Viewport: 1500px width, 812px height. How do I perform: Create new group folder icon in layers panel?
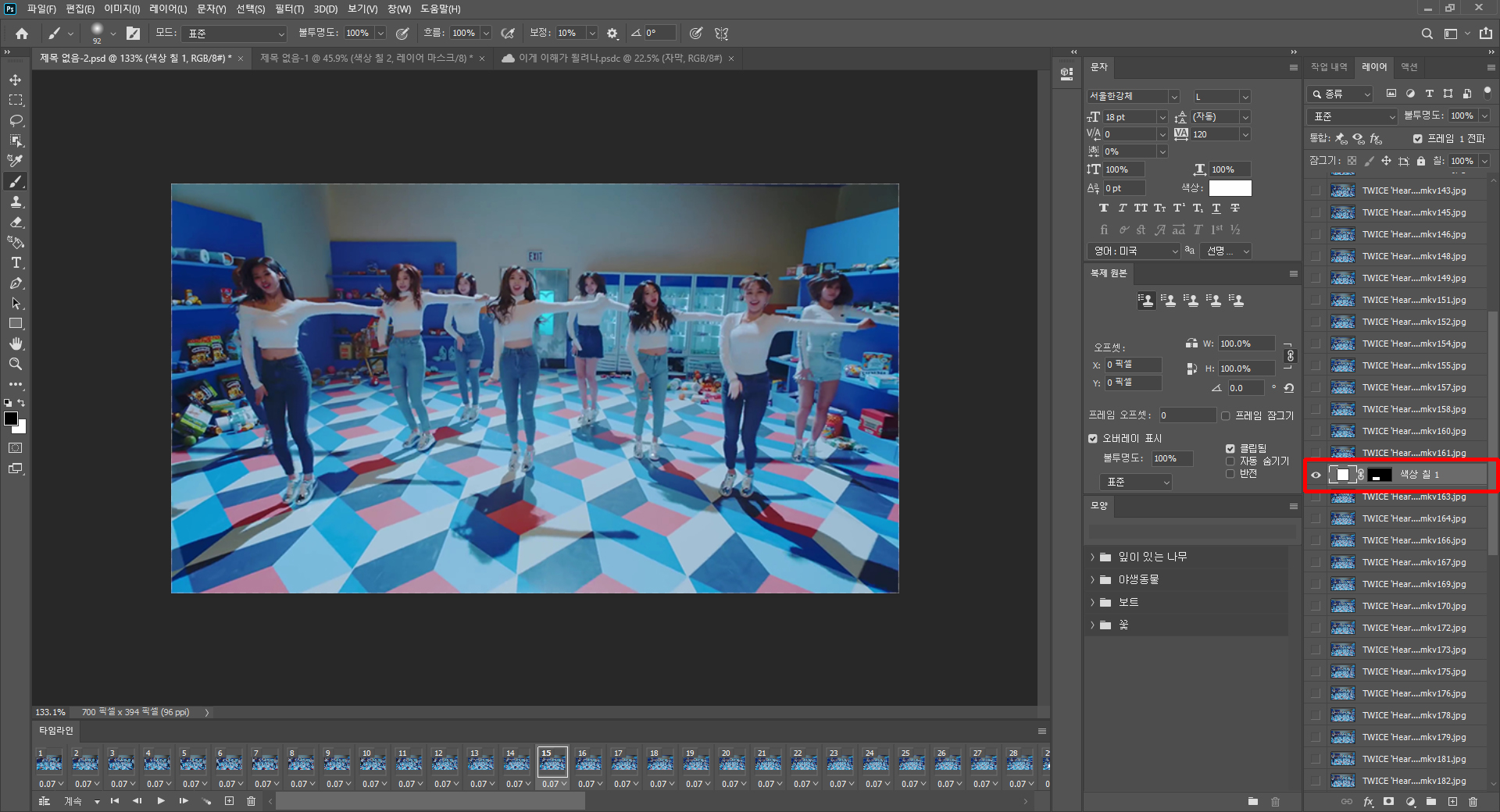(x=1431, y=802)
